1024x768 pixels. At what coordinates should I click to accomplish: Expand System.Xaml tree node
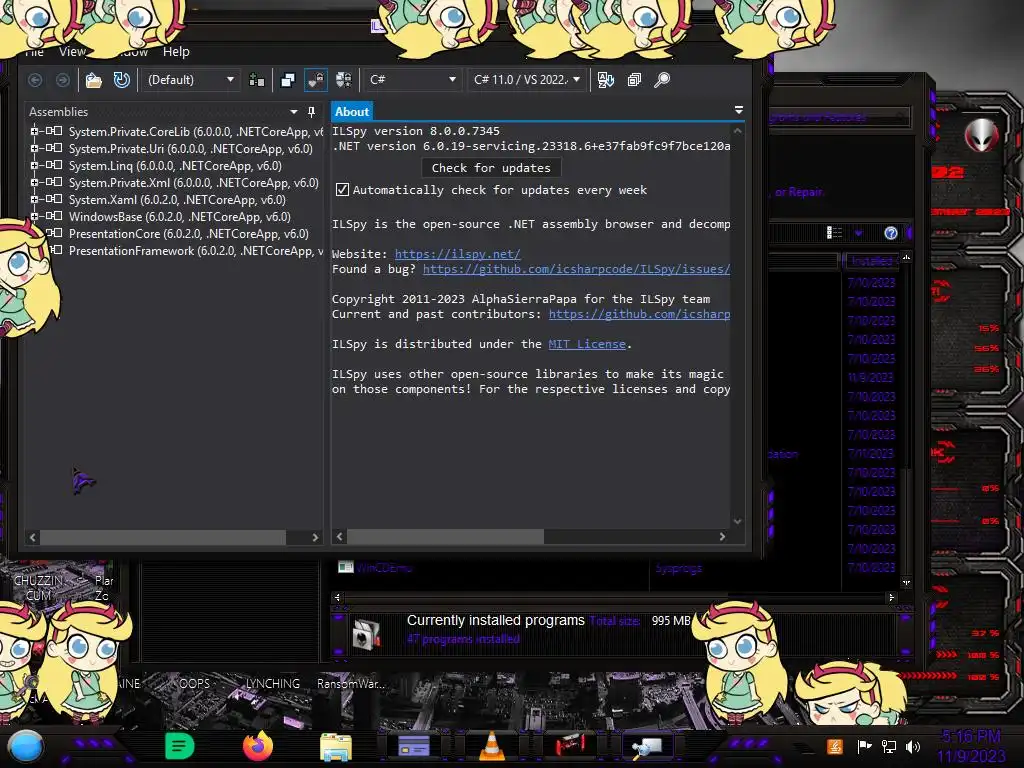point(34,199)
